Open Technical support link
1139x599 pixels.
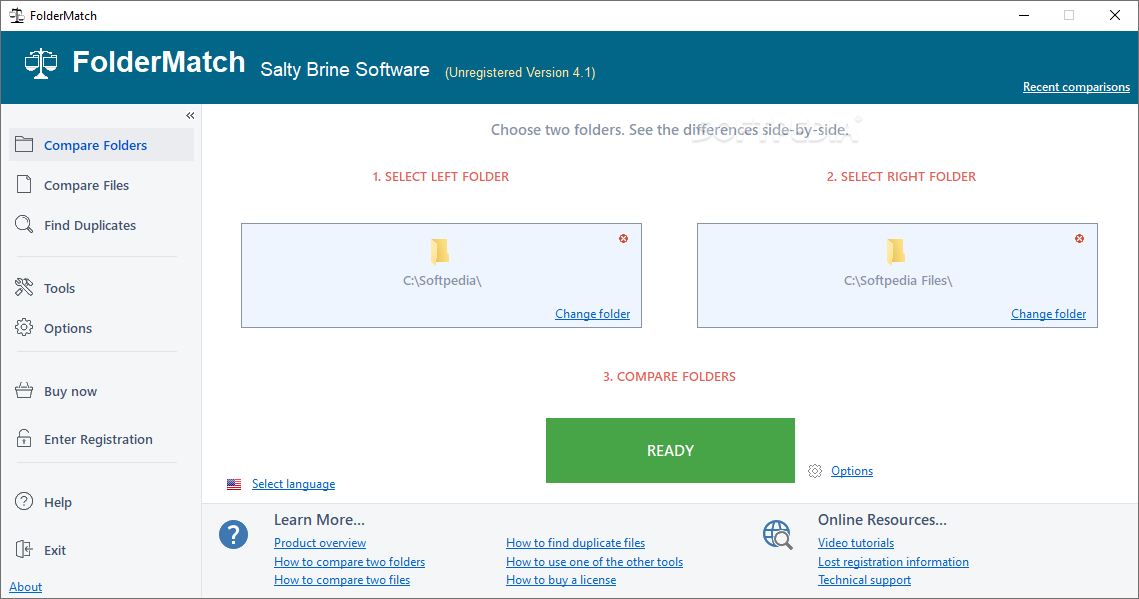tap(864, 579)
